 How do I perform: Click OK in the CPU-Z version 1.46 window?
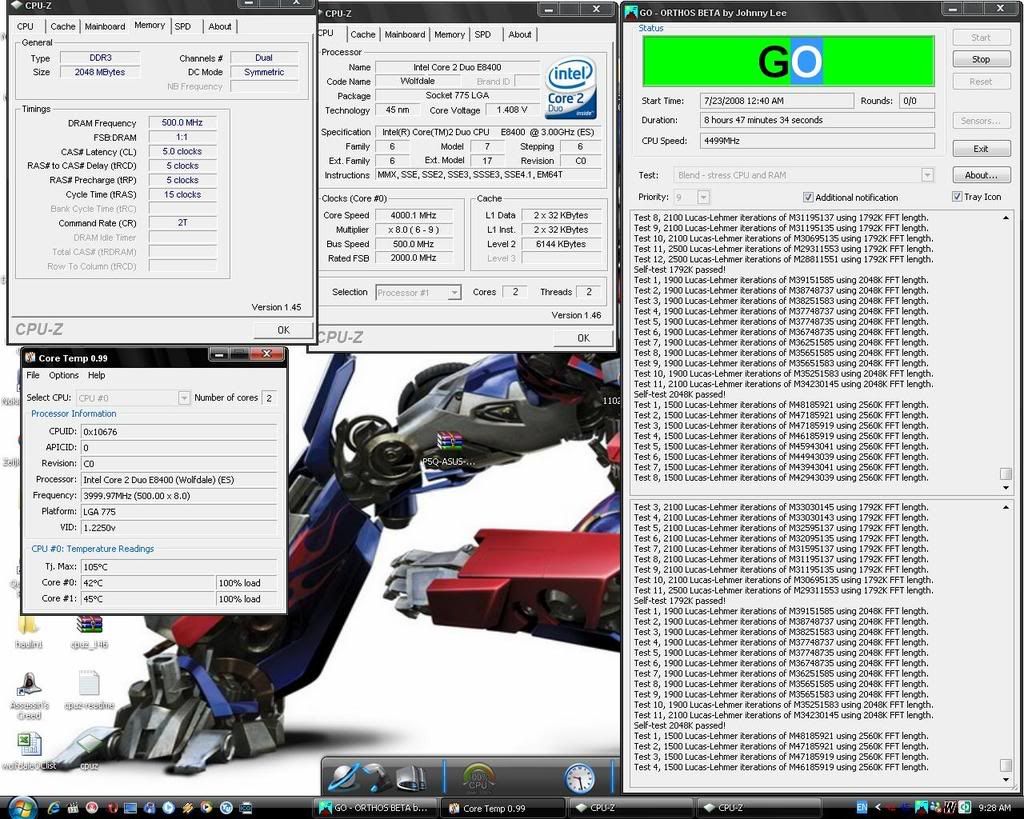[x=583, y=338]
